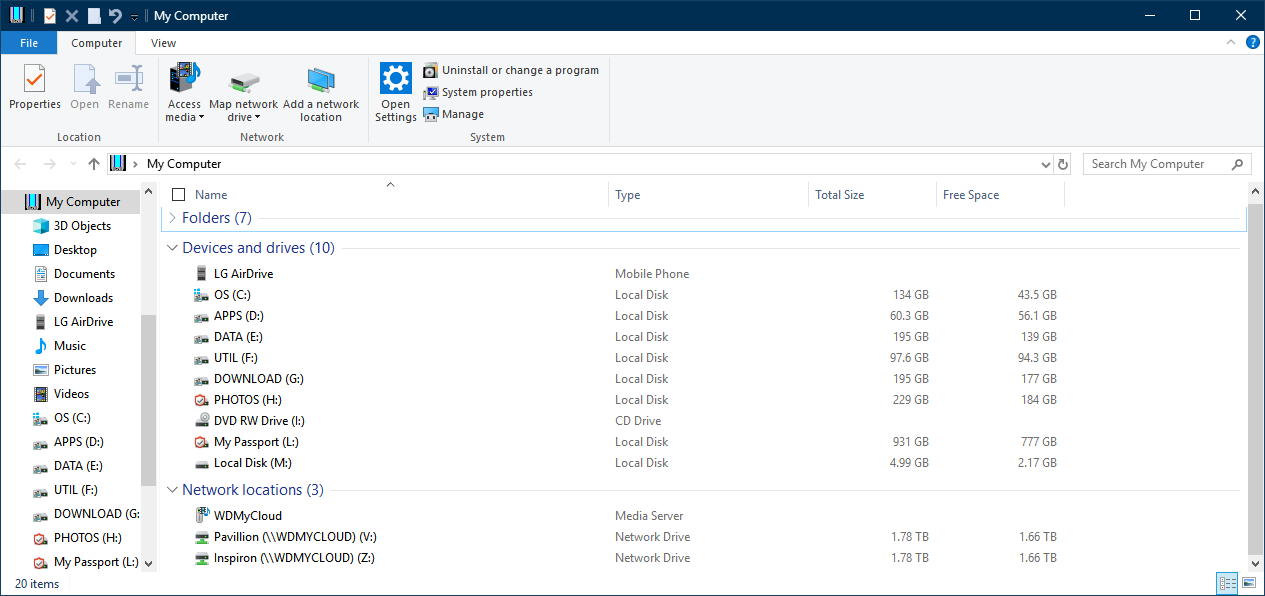Open the View ribbon tab
Screen dimensions: 1265x596
pyautogui.click(x=163, y=43)
